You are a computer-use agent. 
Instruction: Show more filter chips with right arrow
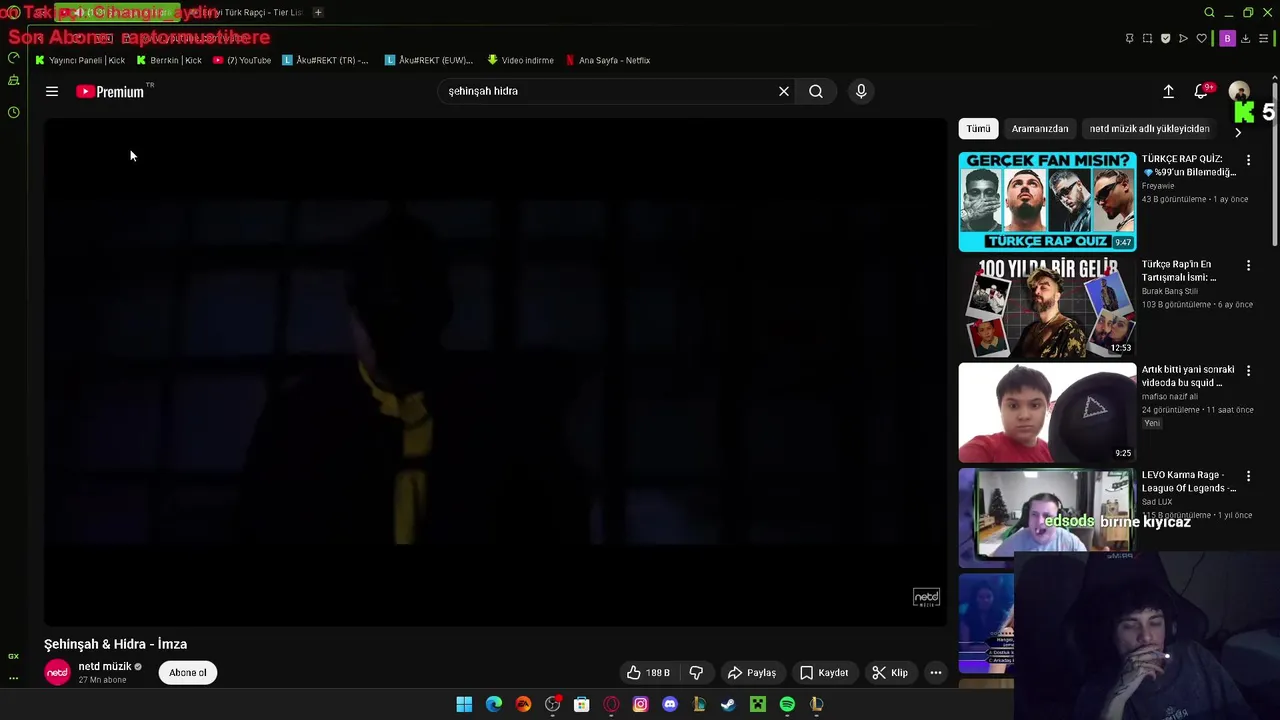click(1238, 132)
